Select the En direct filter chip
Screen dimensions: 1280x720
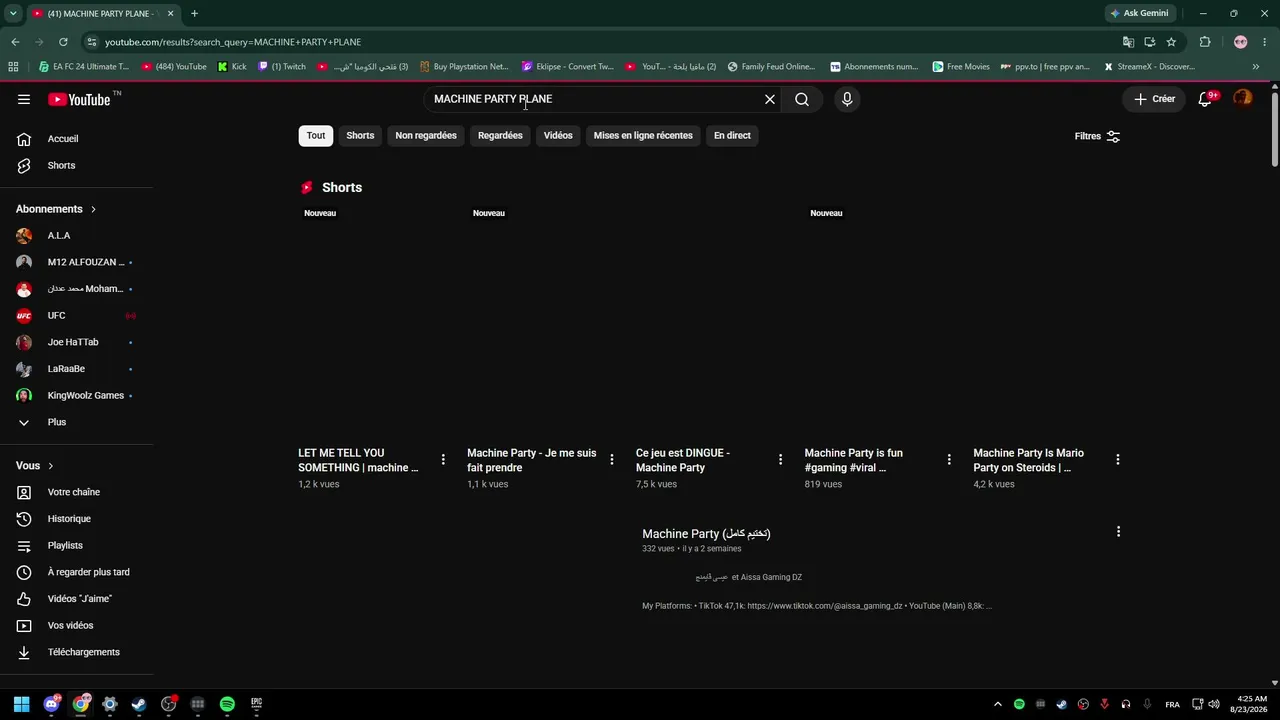coord(732,136)
